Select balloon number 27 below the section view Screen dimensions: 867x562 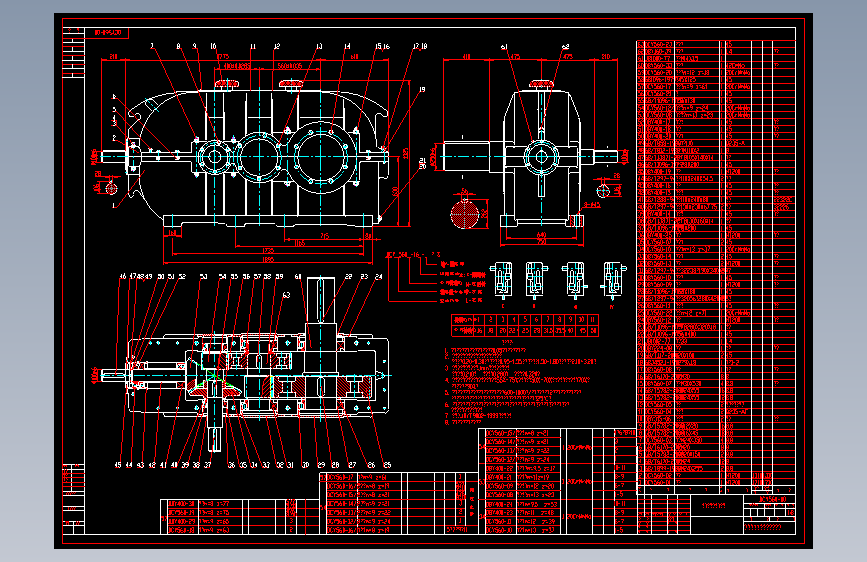tap(352, 465)
